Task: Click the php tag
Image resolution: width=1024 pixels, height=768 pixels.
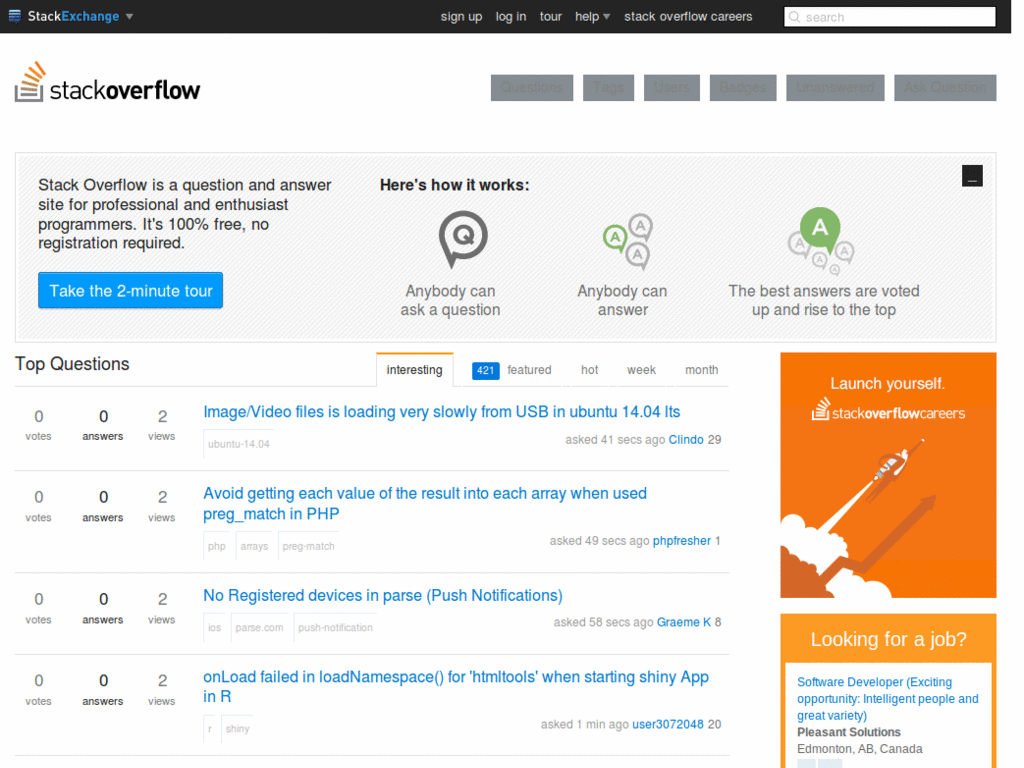Action: coord(217,546)
